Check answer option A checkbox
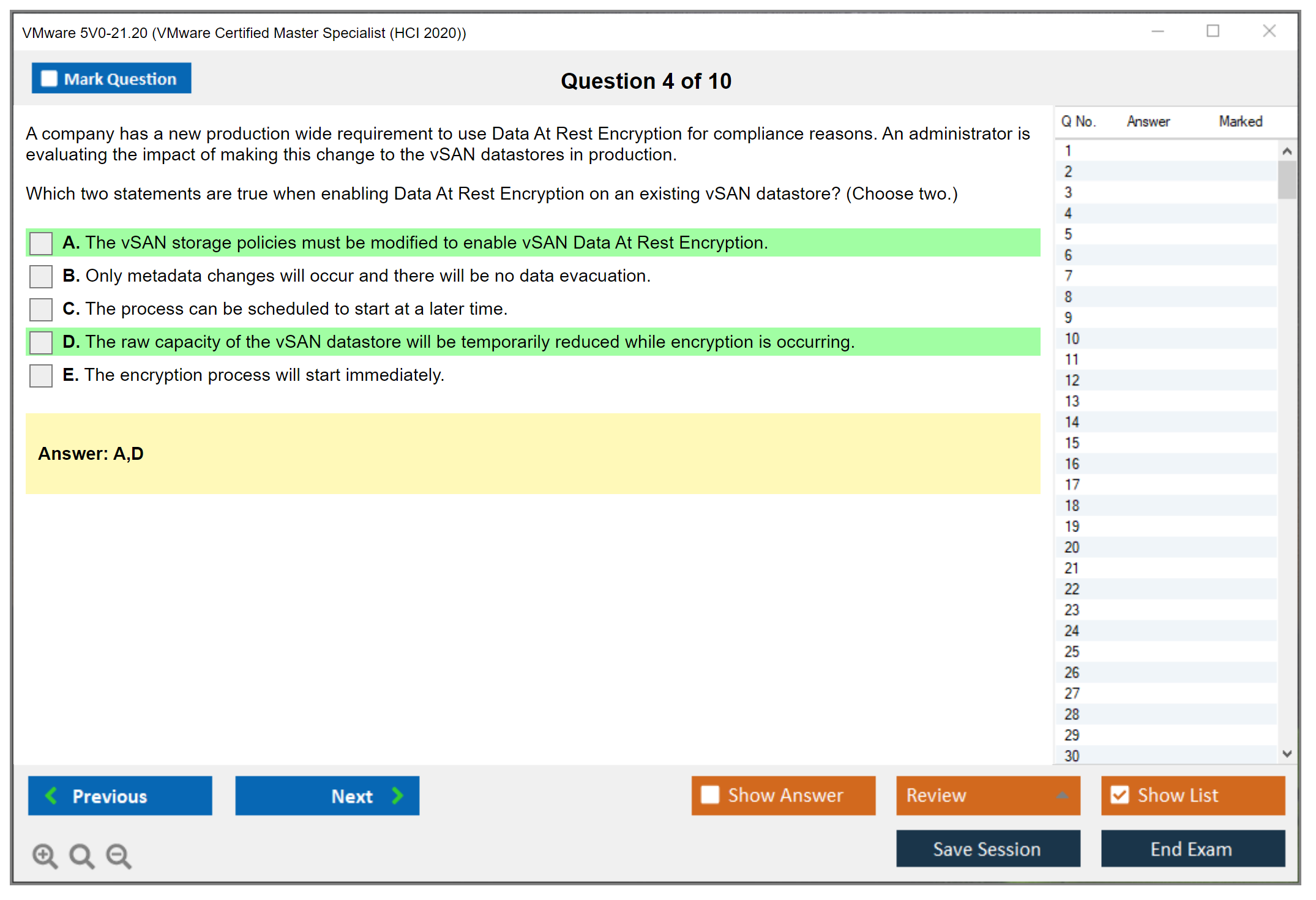Image resolution: width=1316 pixels, height=900 pixels. click(41, 243)
